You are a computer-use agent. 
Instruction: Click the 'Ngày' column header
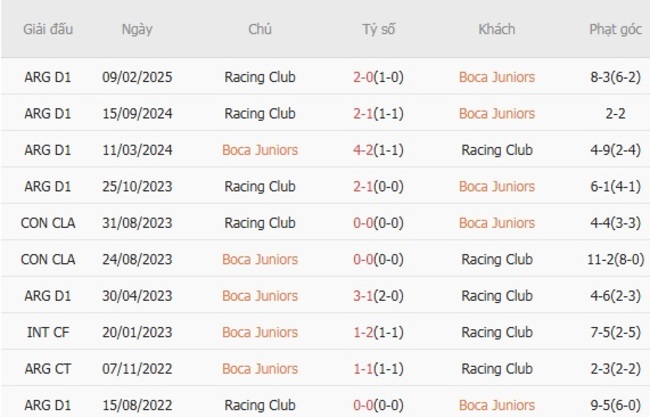coord(137,29)
